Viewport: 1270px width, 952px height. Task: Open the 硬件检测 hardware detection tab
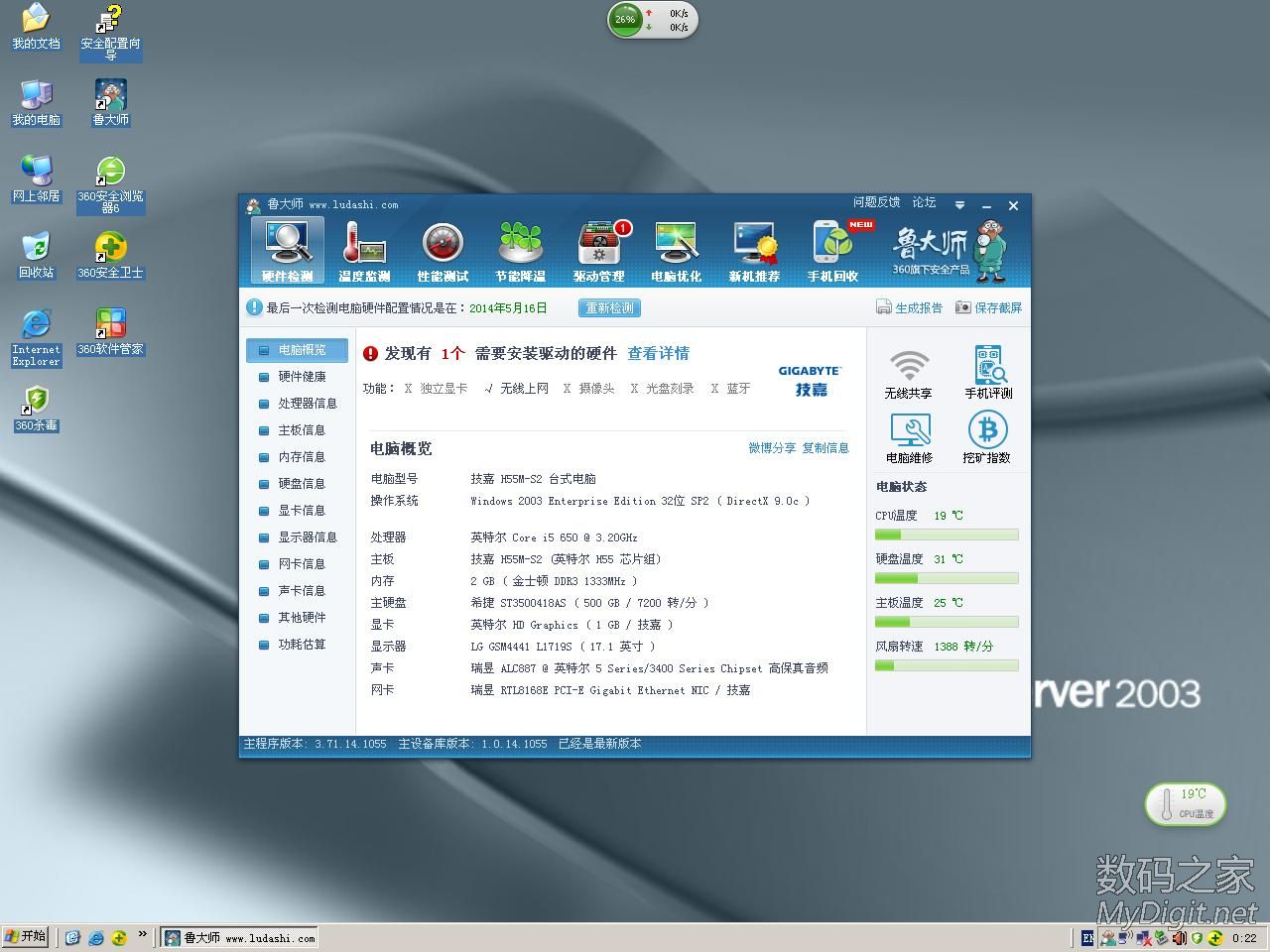[287, 252]
